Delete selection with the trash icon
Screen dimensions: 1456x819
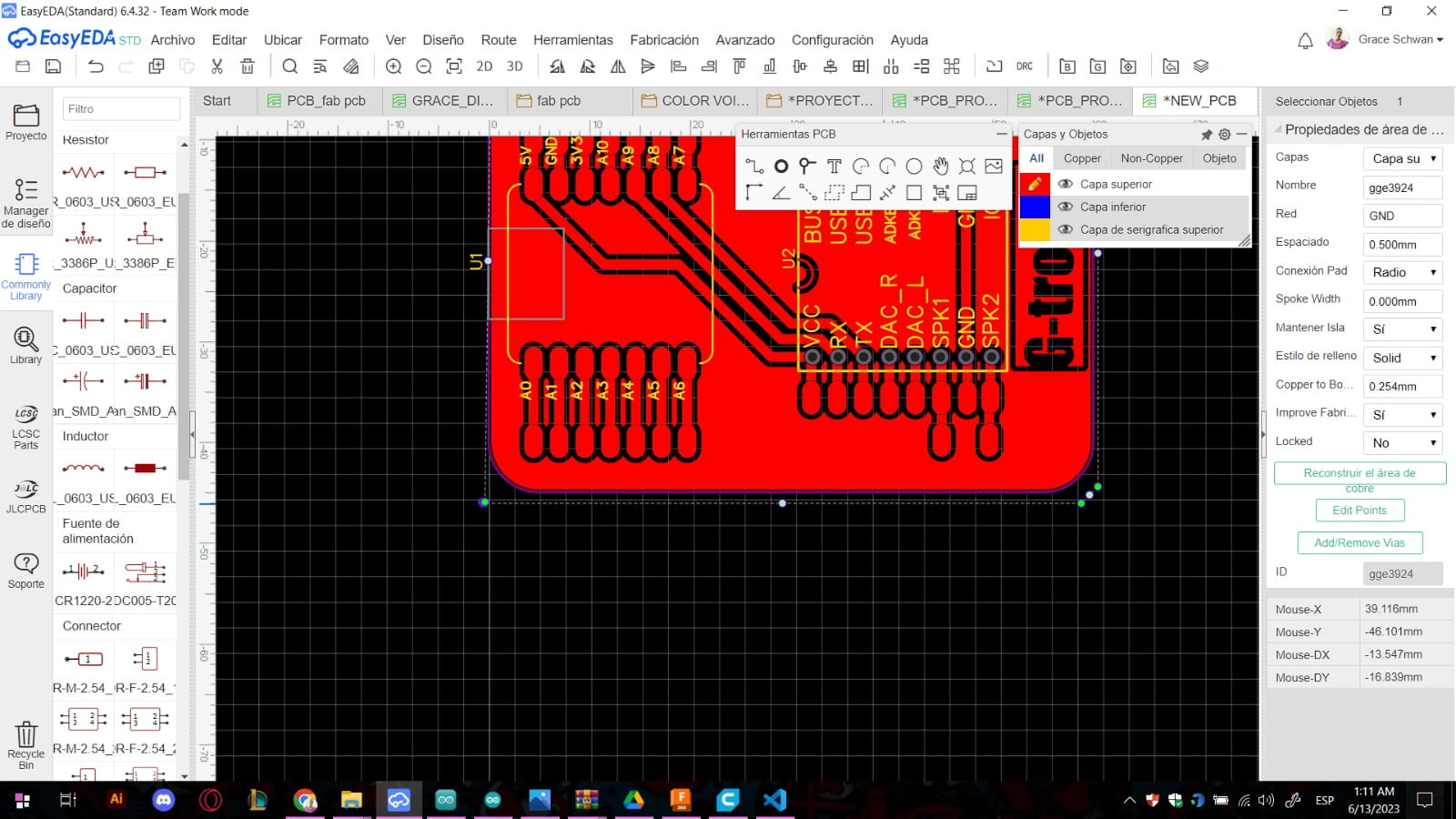248,66
